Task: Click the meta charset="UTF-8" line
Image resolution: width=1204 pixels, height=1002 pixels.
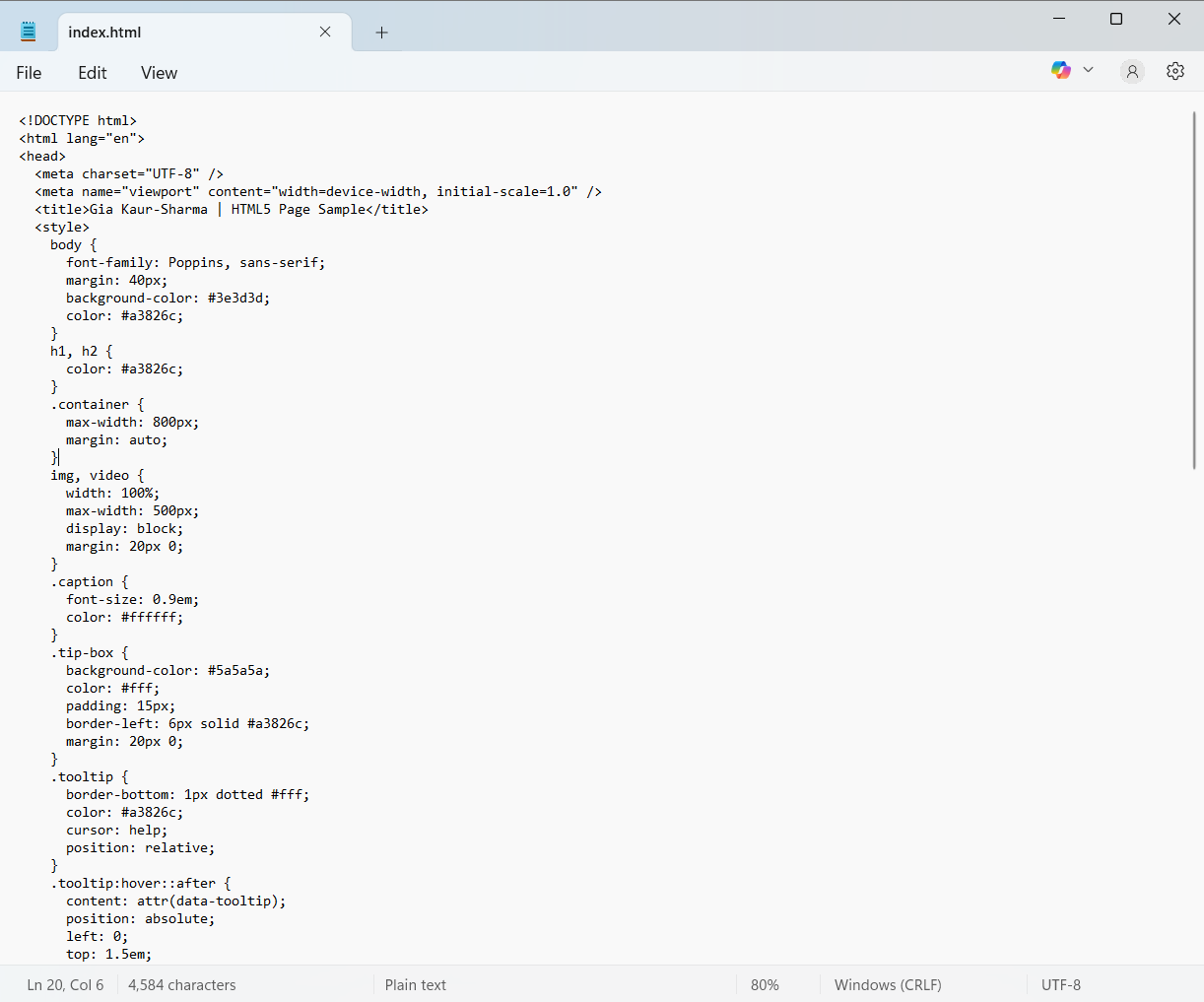Action: [129, 173]
